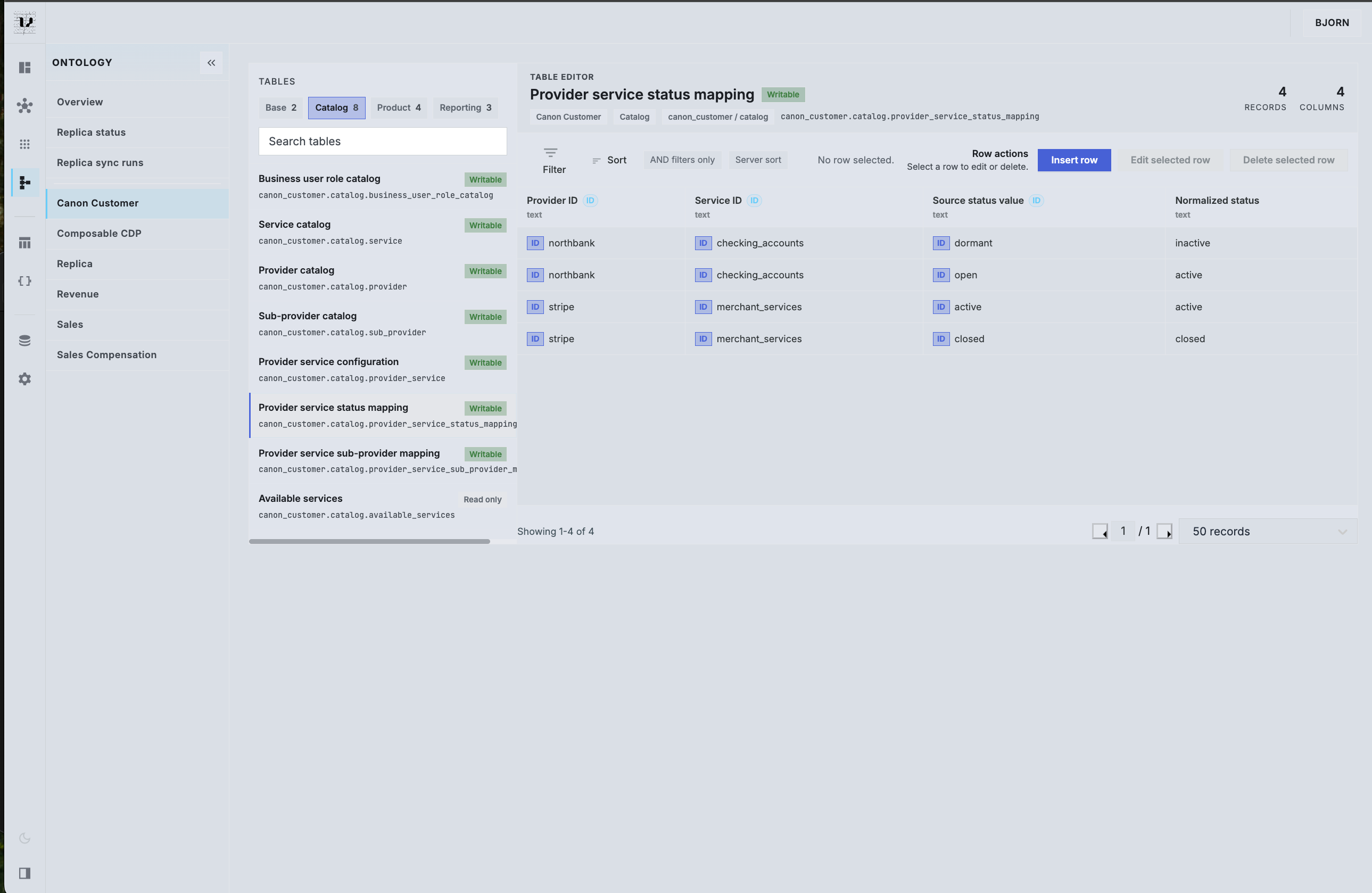Toggle dark mode with the moon icon
Image resolution: width=1372 pixels, height=893 pixels.
[25, 838]
